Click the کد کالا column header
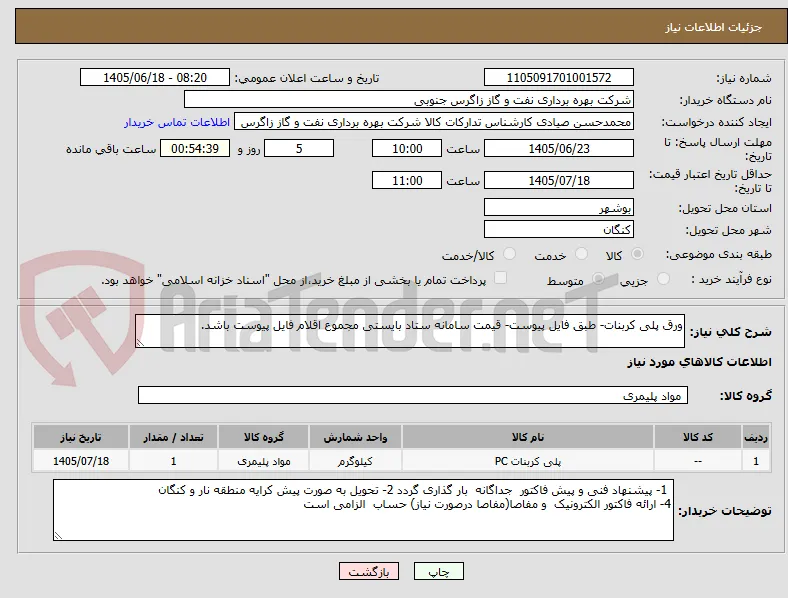The height and width of the screenshot is (598, 788). [698, 437]
